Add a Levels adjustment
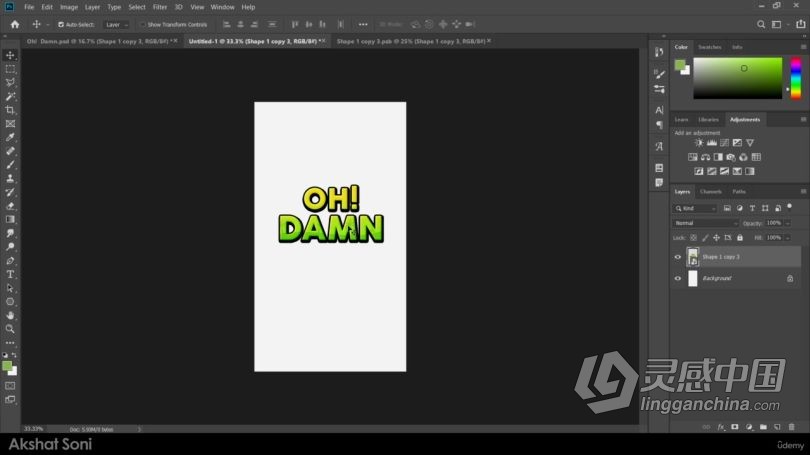The width and height of the screenshot is (810, 455). tap(712, 143)
